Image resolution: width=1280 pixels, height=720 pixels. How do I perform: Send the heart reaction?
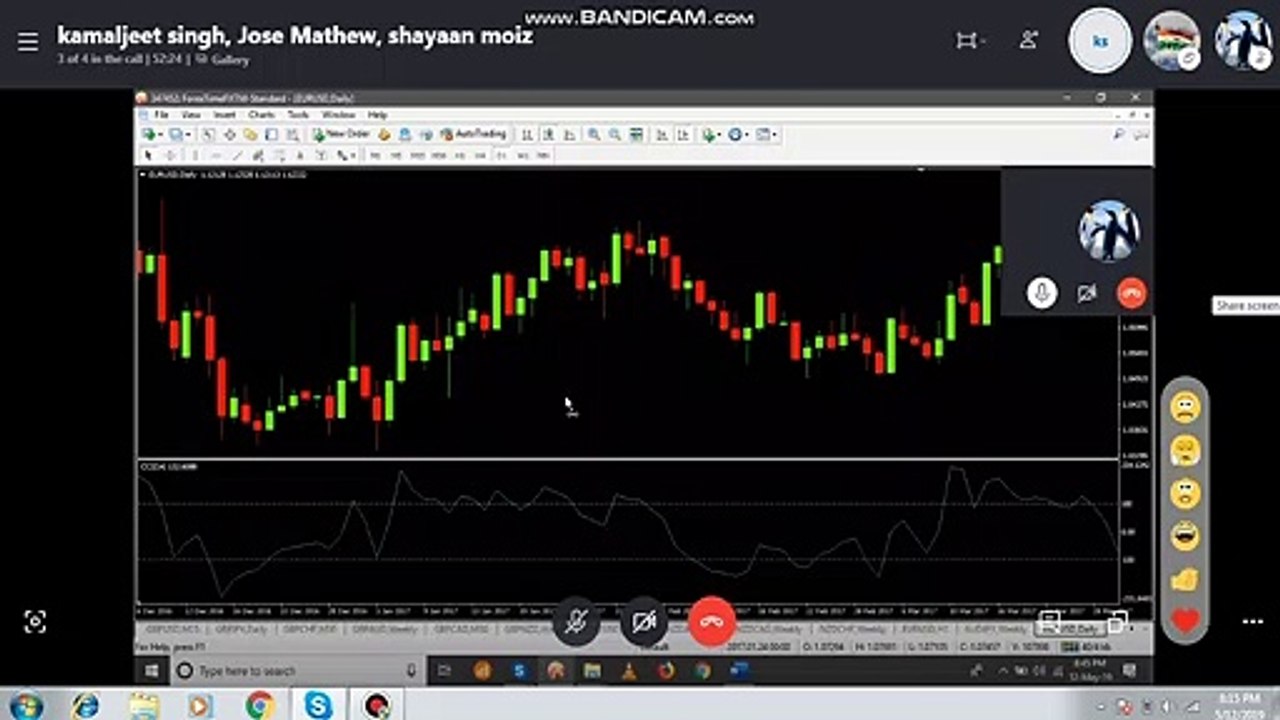click(1185, 621)
